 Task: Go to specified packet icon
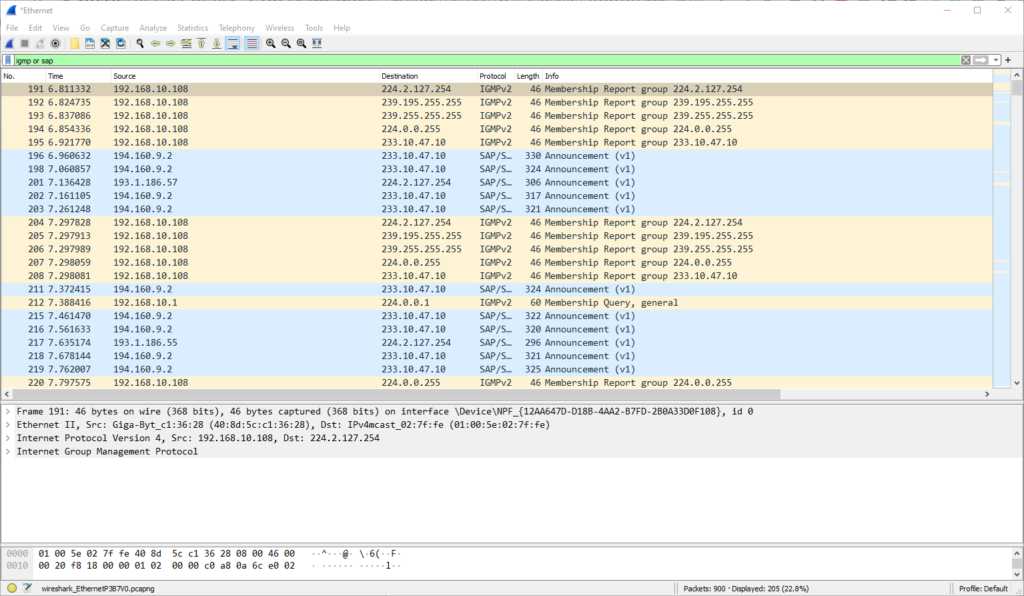click(186, 43)
